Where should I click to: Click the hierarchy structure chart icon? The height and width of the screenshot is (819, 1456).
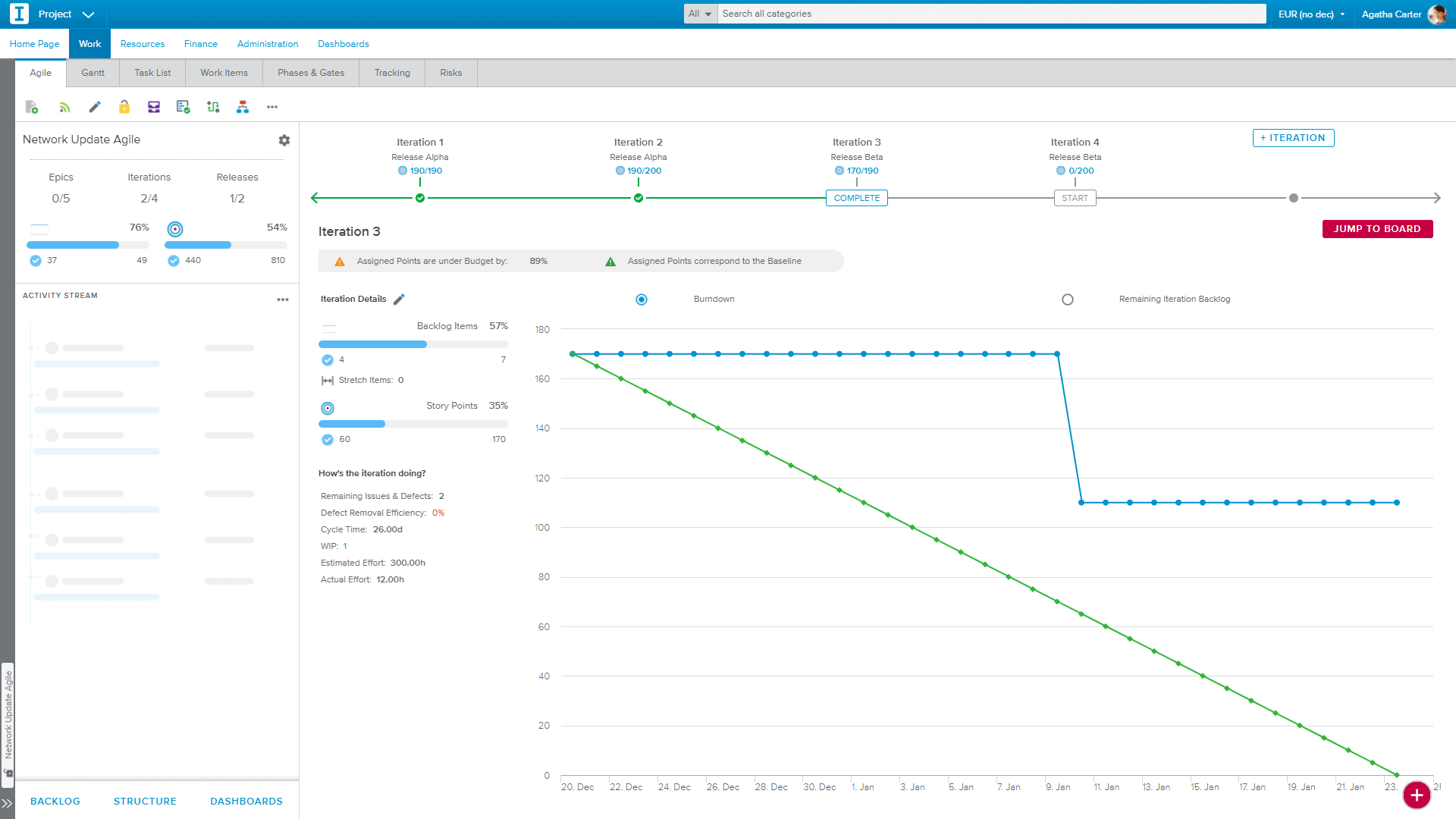pyautogui.click(x=243, y=107)
